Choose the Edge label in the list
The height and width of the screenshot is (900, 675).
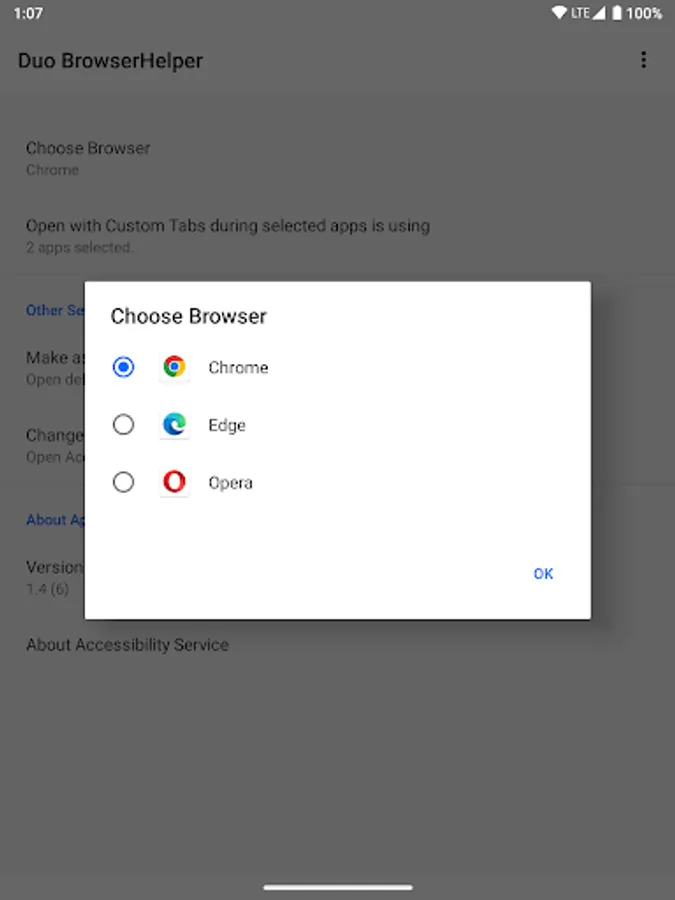pyautogui.click(x=227, y=425)
